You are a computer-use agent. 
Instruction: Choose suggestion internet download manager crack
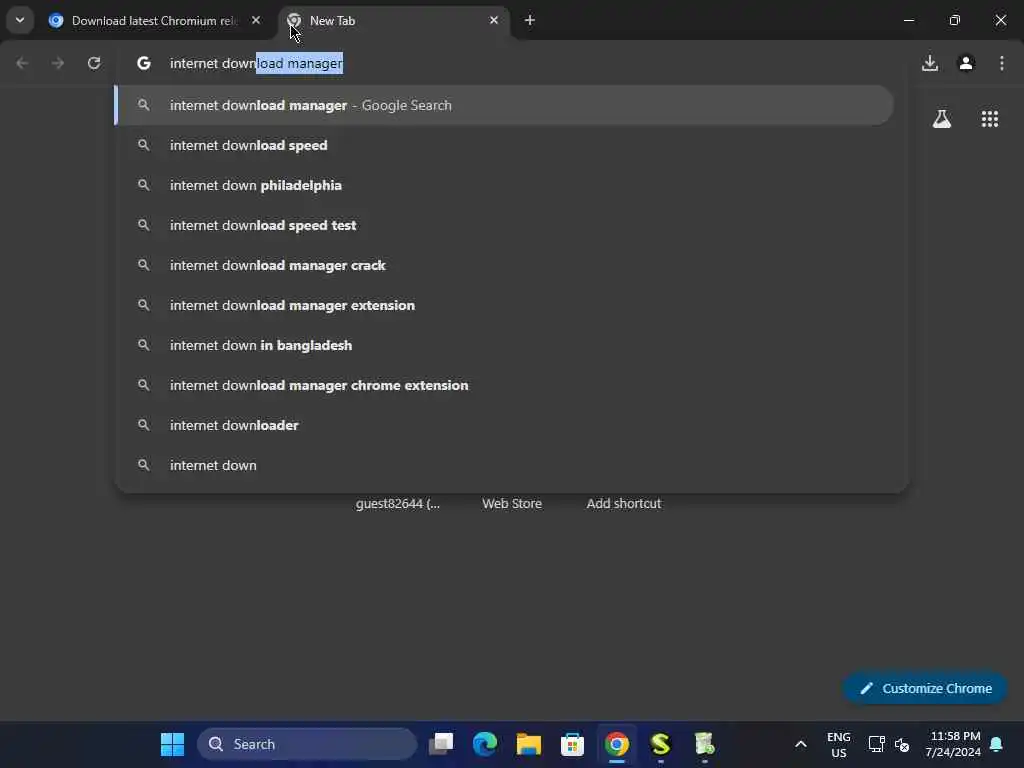(504, 265)
